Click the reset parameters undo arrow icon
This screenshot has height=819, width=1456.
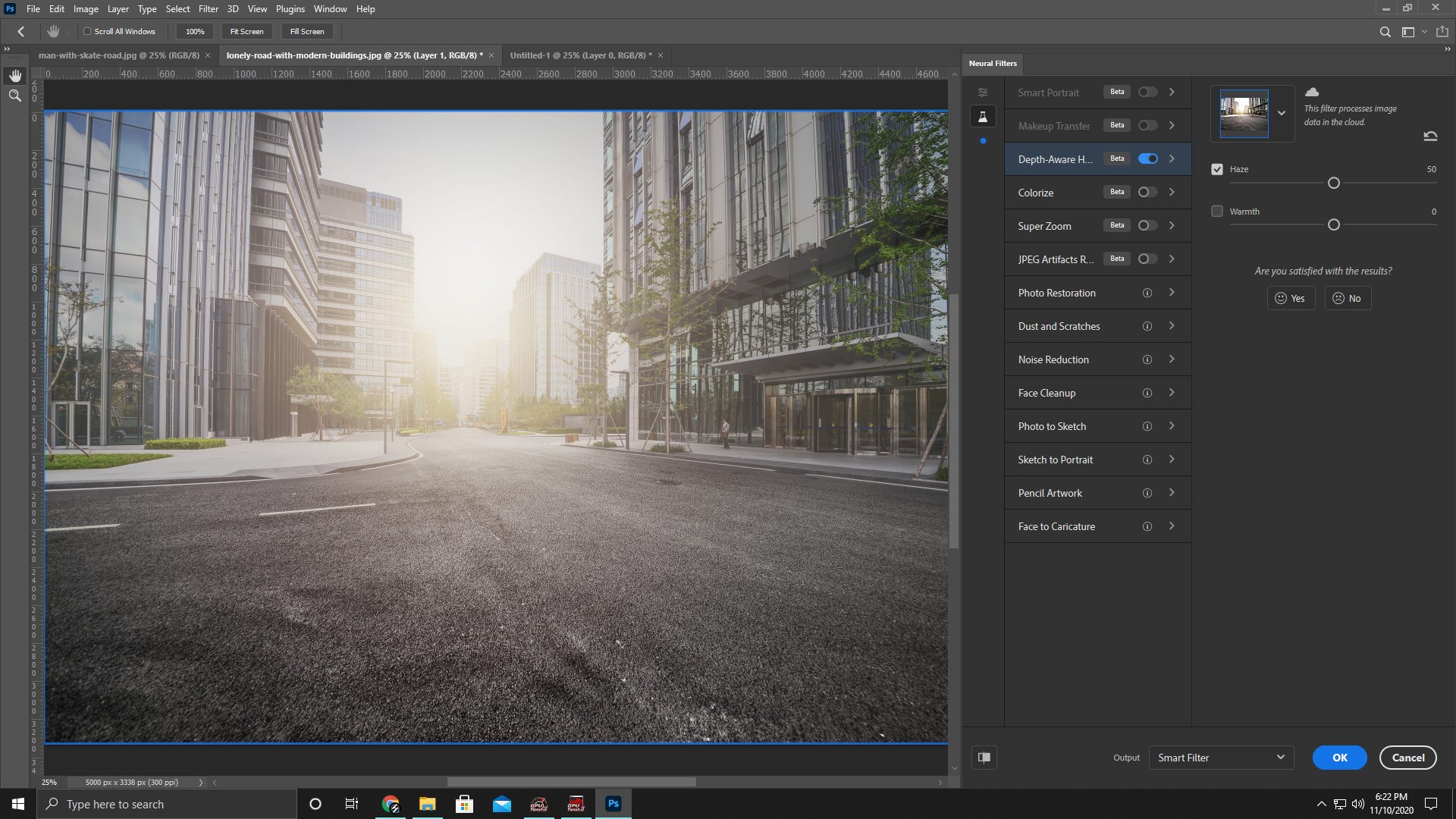[x=1430, y=136]
